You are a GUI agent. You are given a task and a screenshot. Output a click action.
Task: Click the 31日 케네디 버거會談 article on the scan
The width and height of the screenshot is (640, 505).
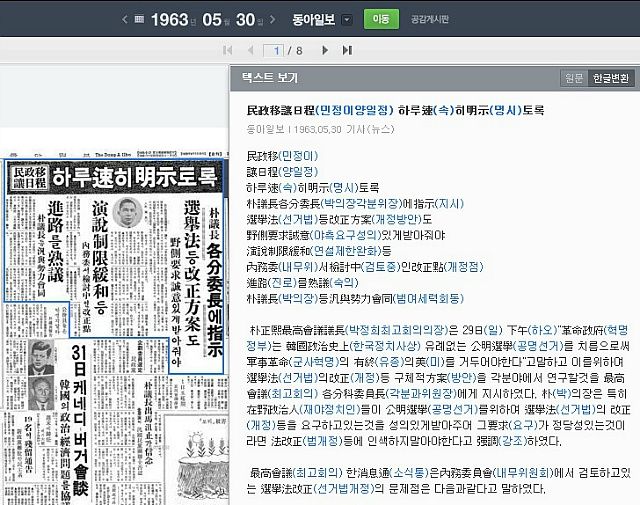[x=80, y=423]
